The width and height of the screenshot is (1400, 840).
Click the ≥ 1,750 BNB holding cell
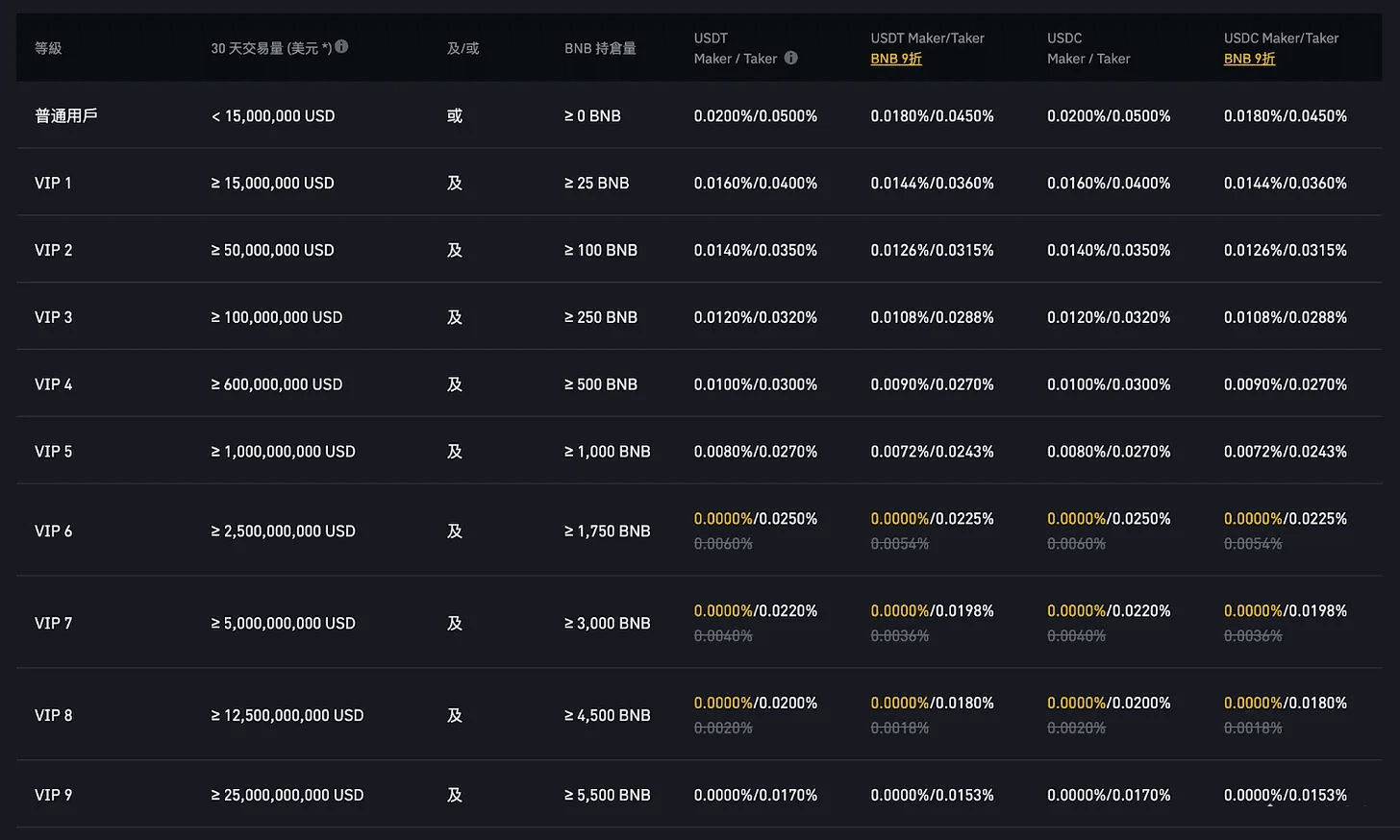click(607, 531)
